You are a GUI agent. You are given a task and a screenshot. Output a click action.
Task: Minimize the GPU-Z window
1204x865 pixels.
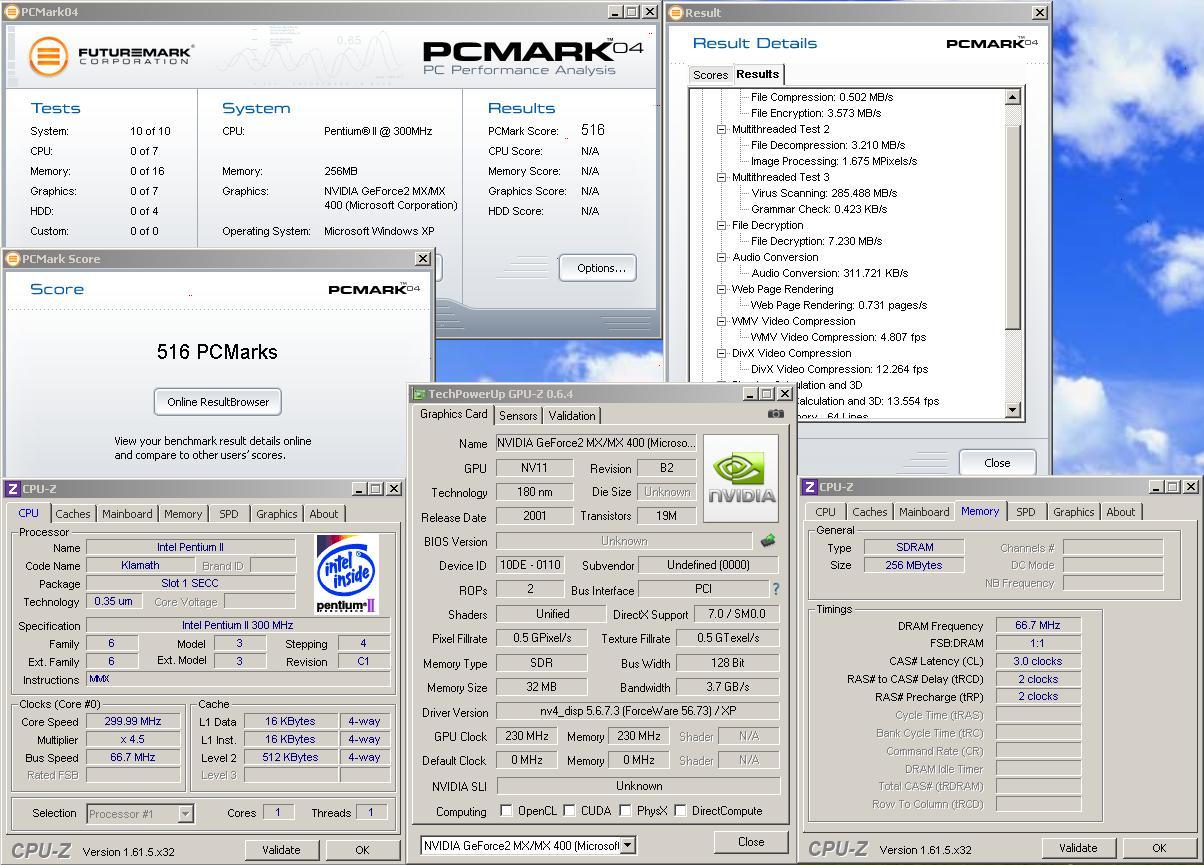[749, 394]
